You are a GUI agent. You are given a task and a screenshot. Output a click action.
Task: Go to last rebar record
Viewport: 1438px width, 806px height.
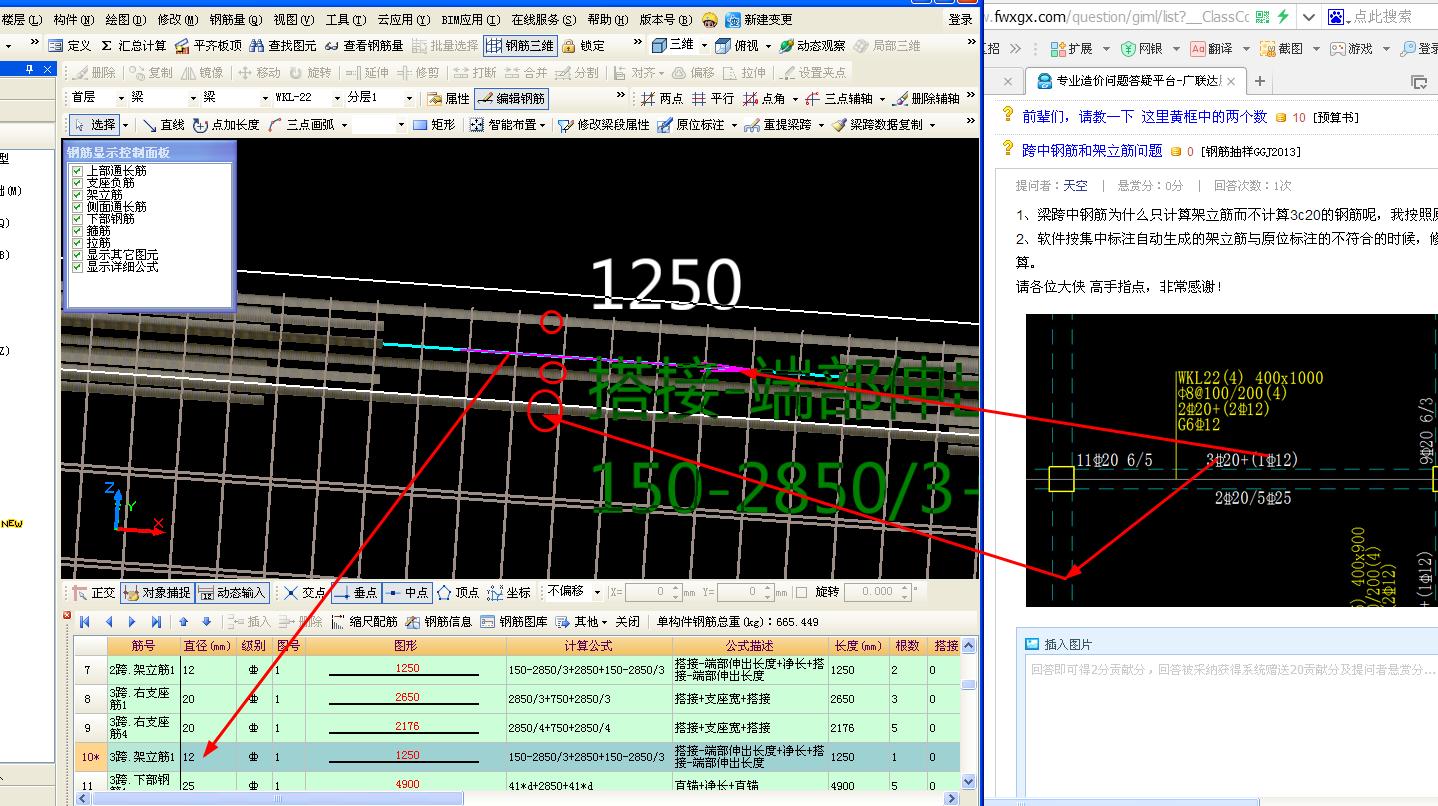[155, 621]
